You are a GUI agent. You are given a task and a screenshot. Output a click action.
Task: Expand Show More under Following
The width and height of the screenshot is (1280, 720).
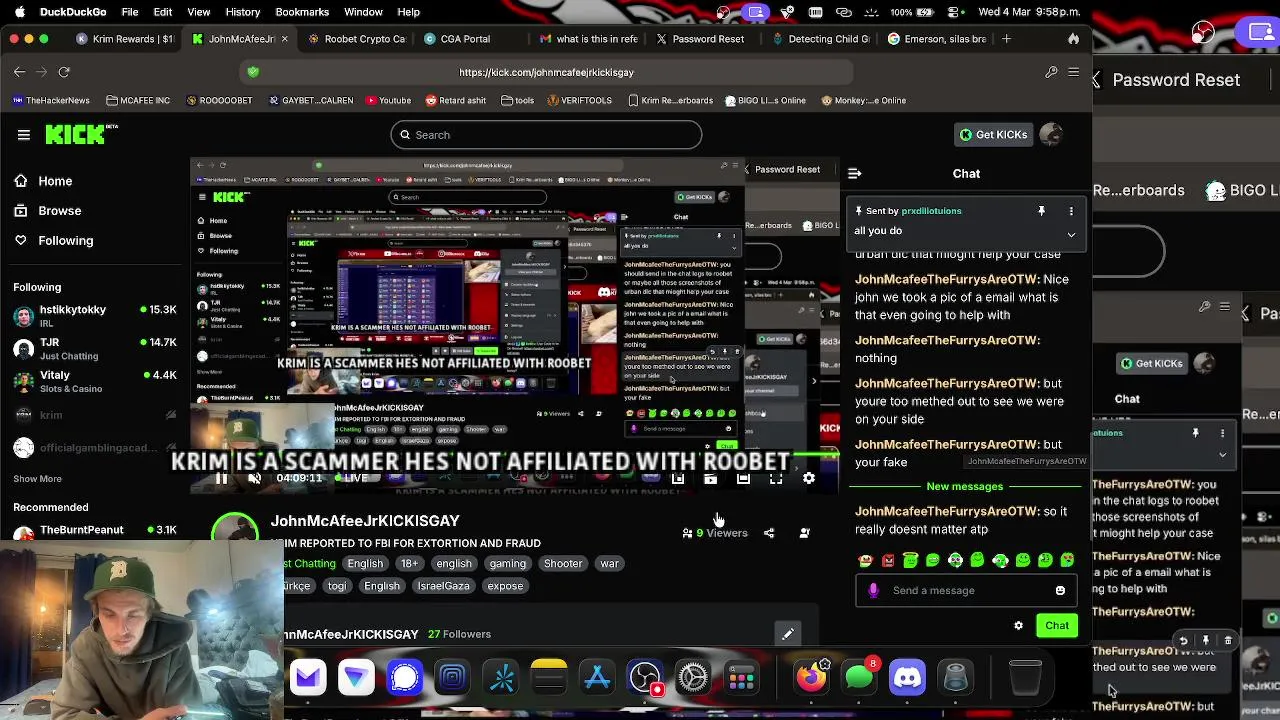tap(37, 479)
